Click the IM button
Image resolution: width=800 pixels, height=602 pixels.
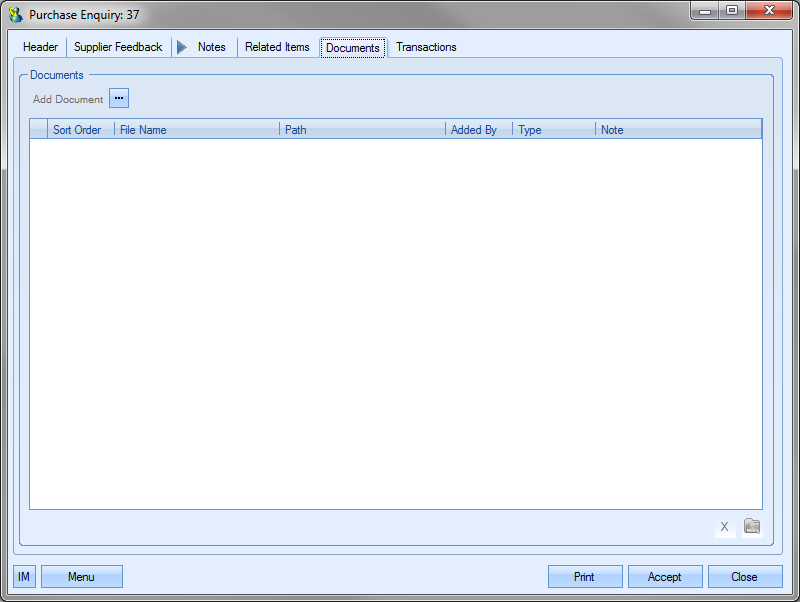(24, 576)
